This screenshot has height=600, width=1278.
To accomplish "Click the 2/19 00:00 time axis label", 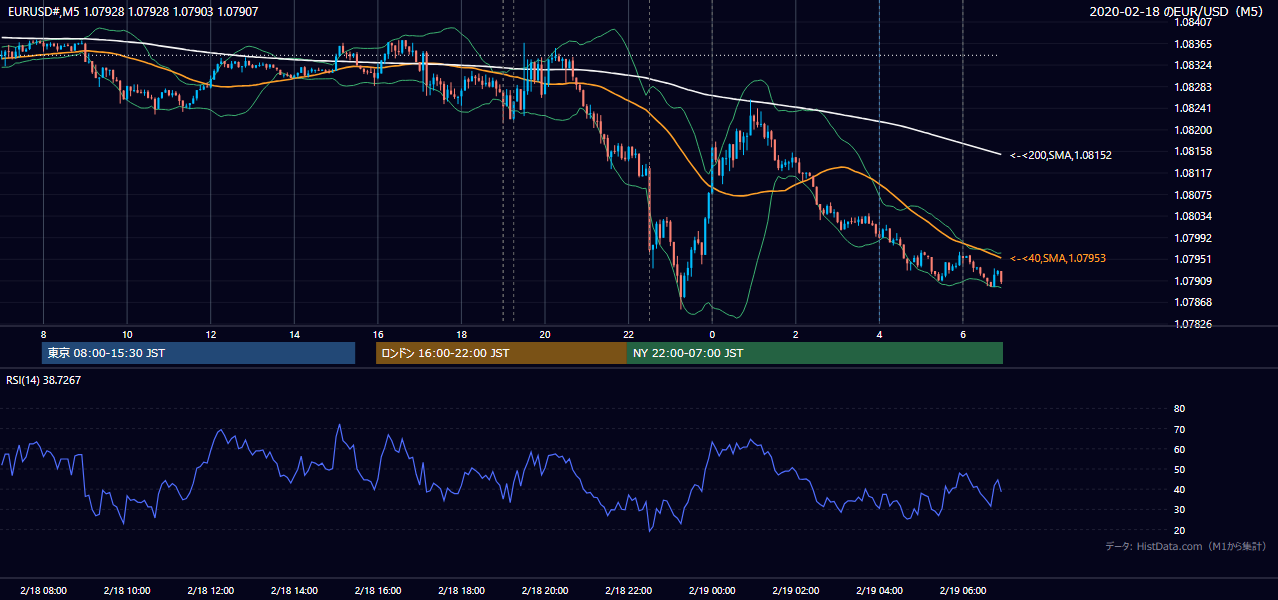I will click(712, 590).
